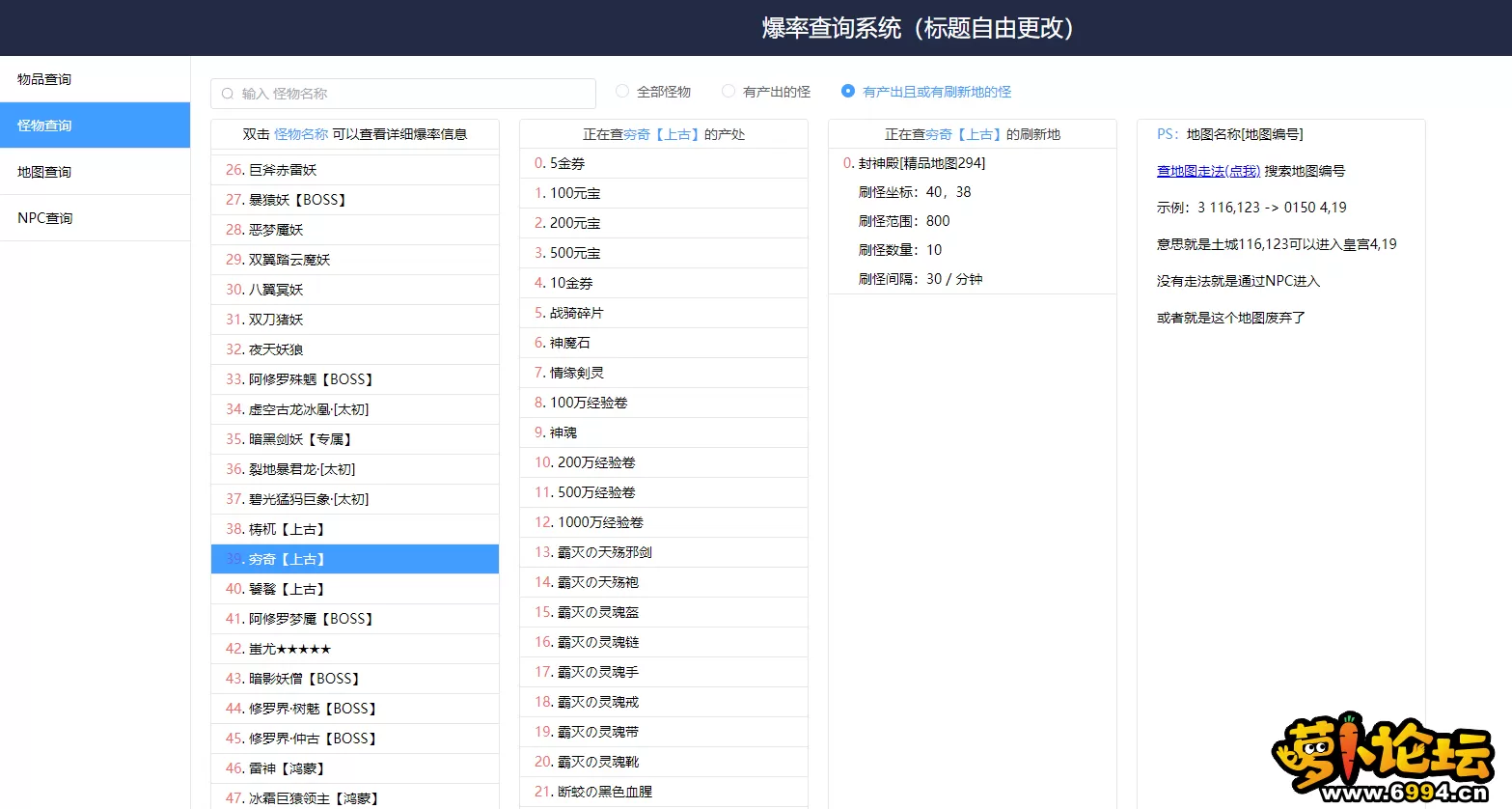Click monster 31. 双刀猪妖
Image resolution: width=1512 pixels, height=809 pixels.
point(355,320)
